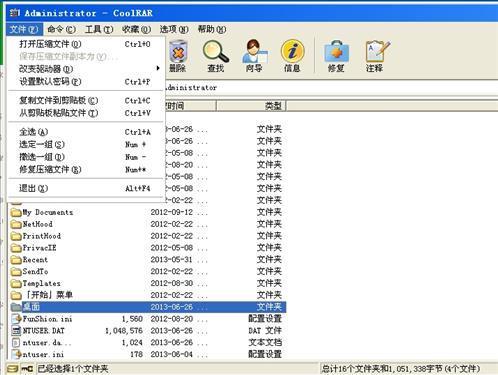The image size is (498, 375).
Task: Click the Repair (修复) toolbar icon
Action: [x=336, y=55]
